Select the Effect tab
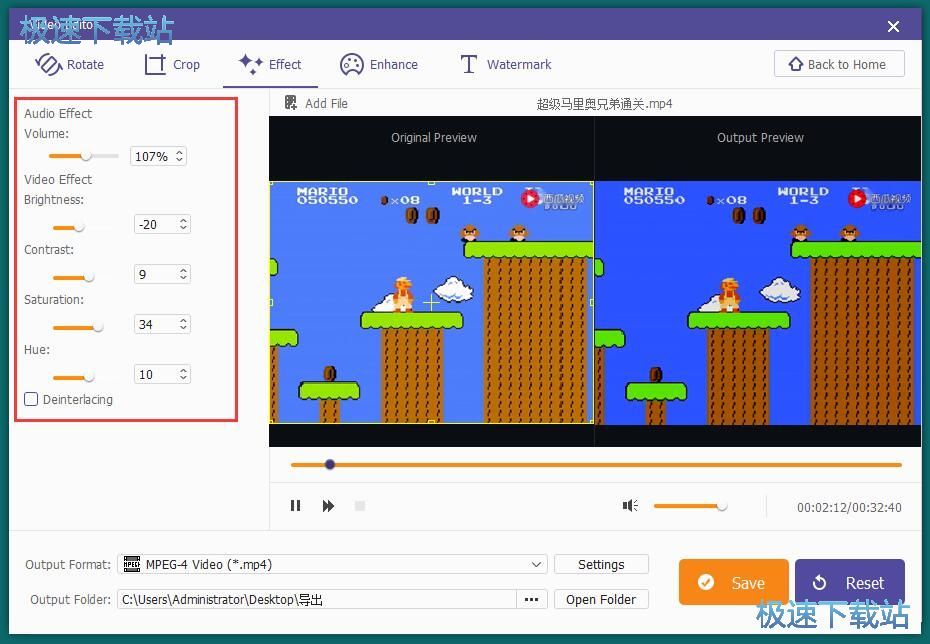The height and width of the screenshot is (644, 930). click(270, 64)
